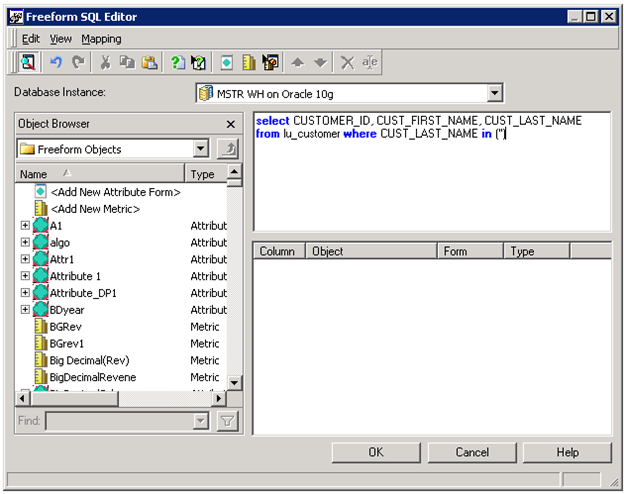624x494 pixels.
Task: Click the Cut scissors icon
Action: pyautogui.click(x=105, y=62)
